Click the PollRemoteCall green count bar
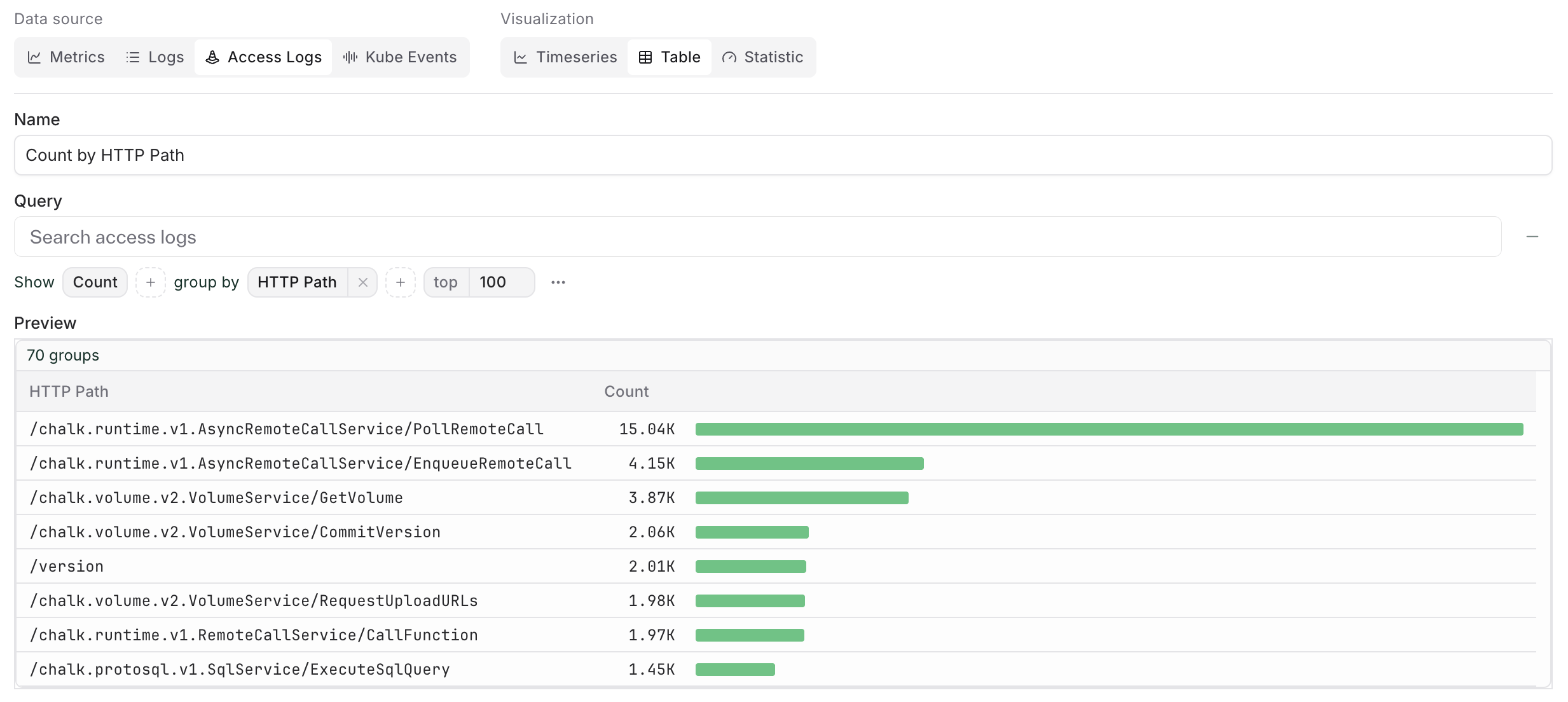The image size is (1568, 702). tap(1110, 429)
